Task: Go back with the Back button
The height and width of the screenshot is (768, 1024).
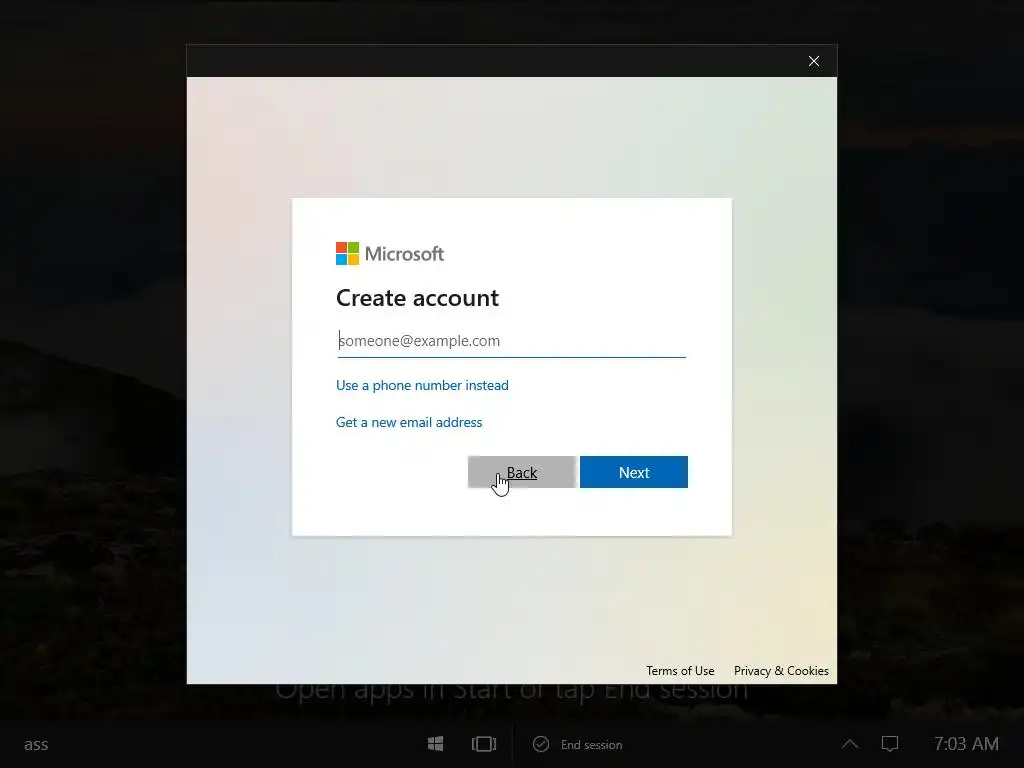Action: 522,472
